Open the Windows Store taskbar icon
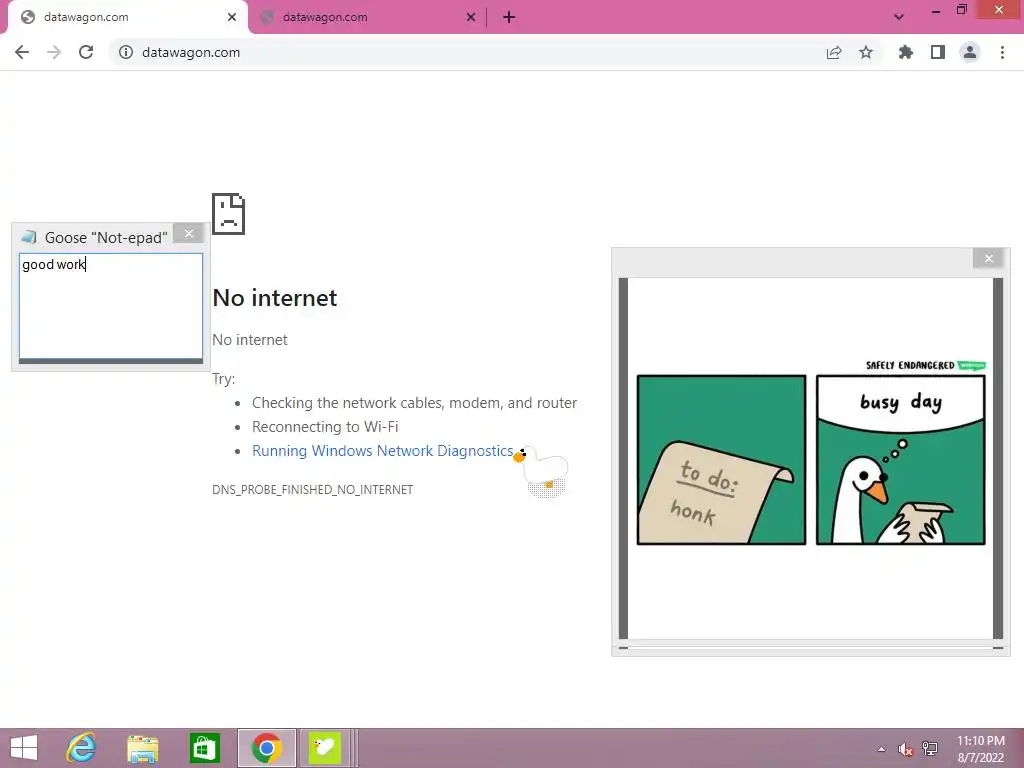Viewport: 1024px width, 768px height. click(204, 748)
